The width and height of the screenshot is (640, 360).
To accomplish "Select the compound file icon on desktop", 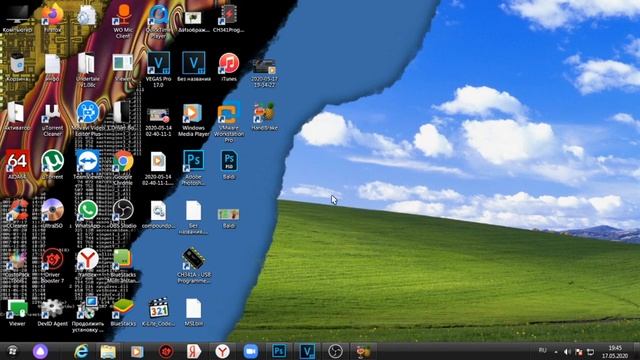I will [158, 214].
